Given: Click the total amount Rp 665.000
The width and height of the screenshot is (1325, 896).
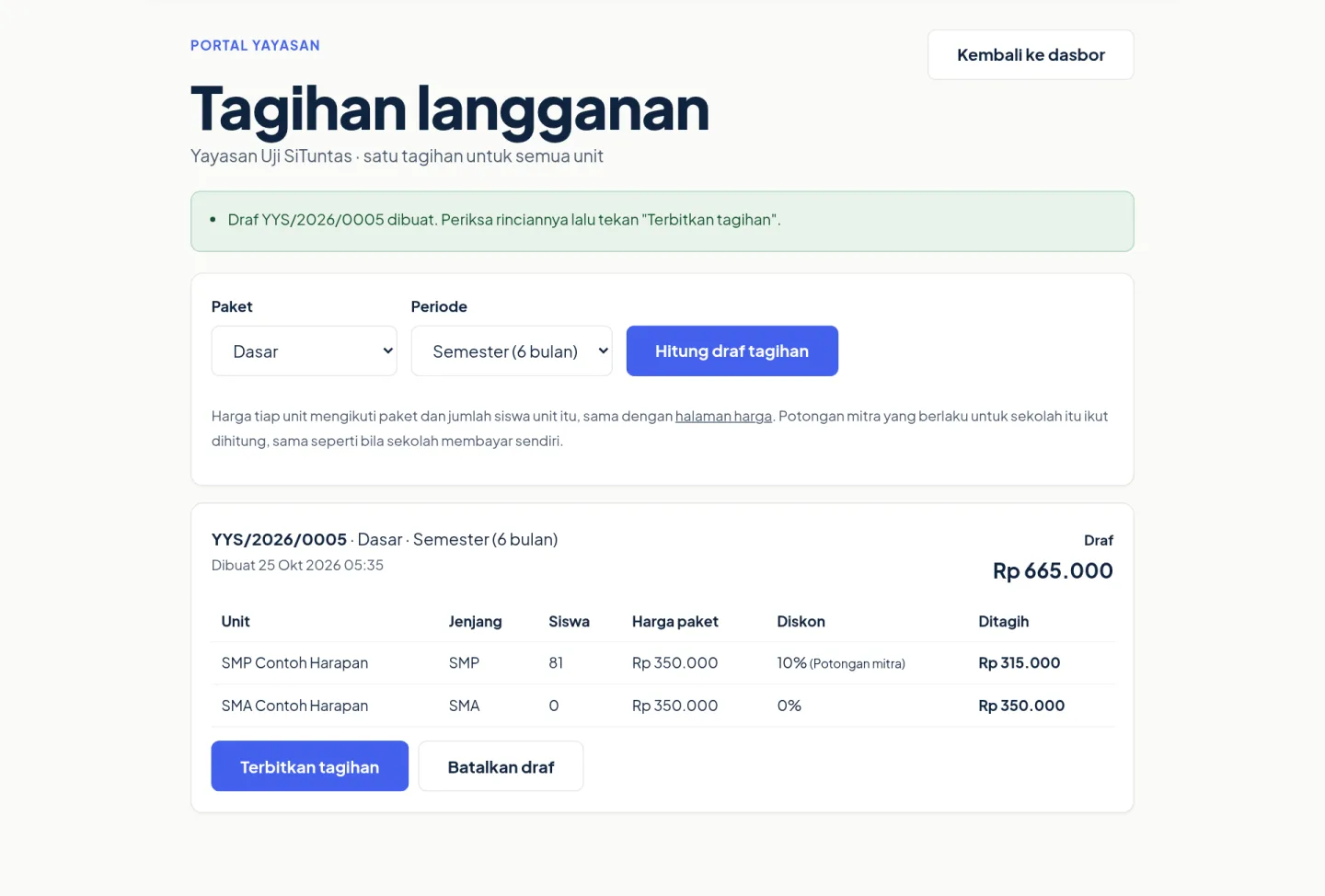Looking at the screenshot, I should [1053, 570].
